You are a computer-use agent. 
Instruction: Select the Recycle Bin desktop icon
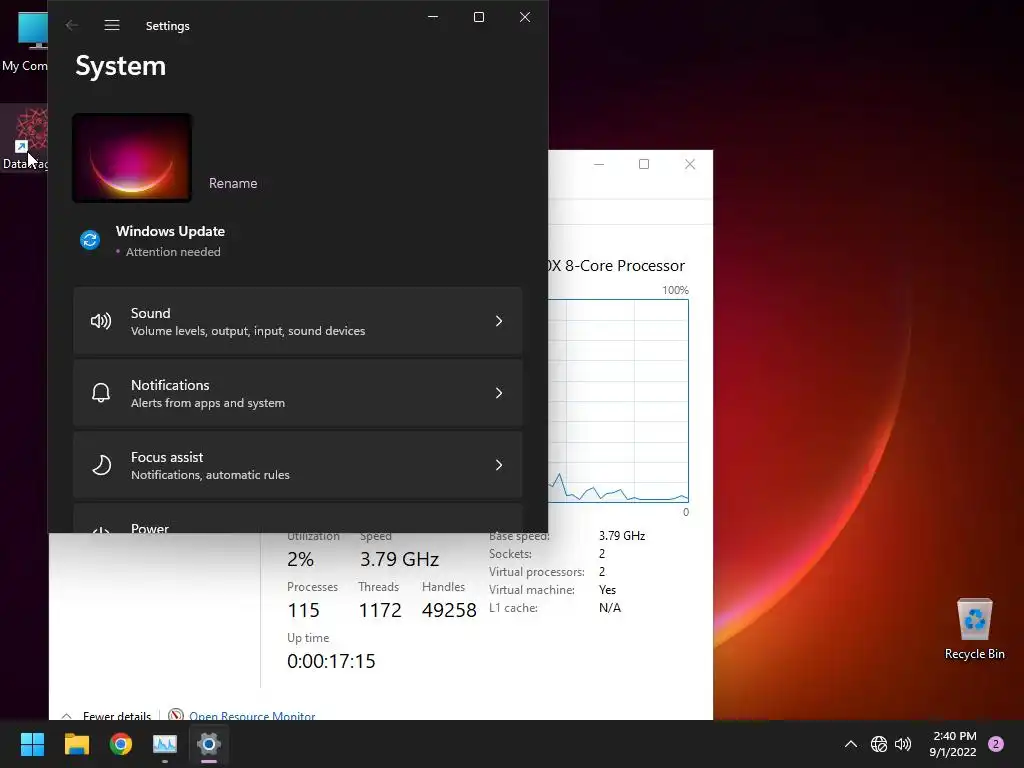pos(974,629)
